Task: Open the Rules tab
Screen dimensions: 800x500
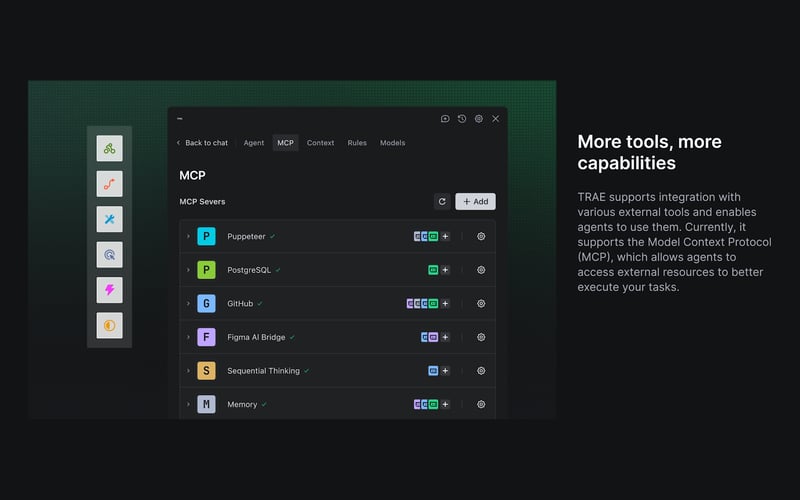Action: point(357,143)
